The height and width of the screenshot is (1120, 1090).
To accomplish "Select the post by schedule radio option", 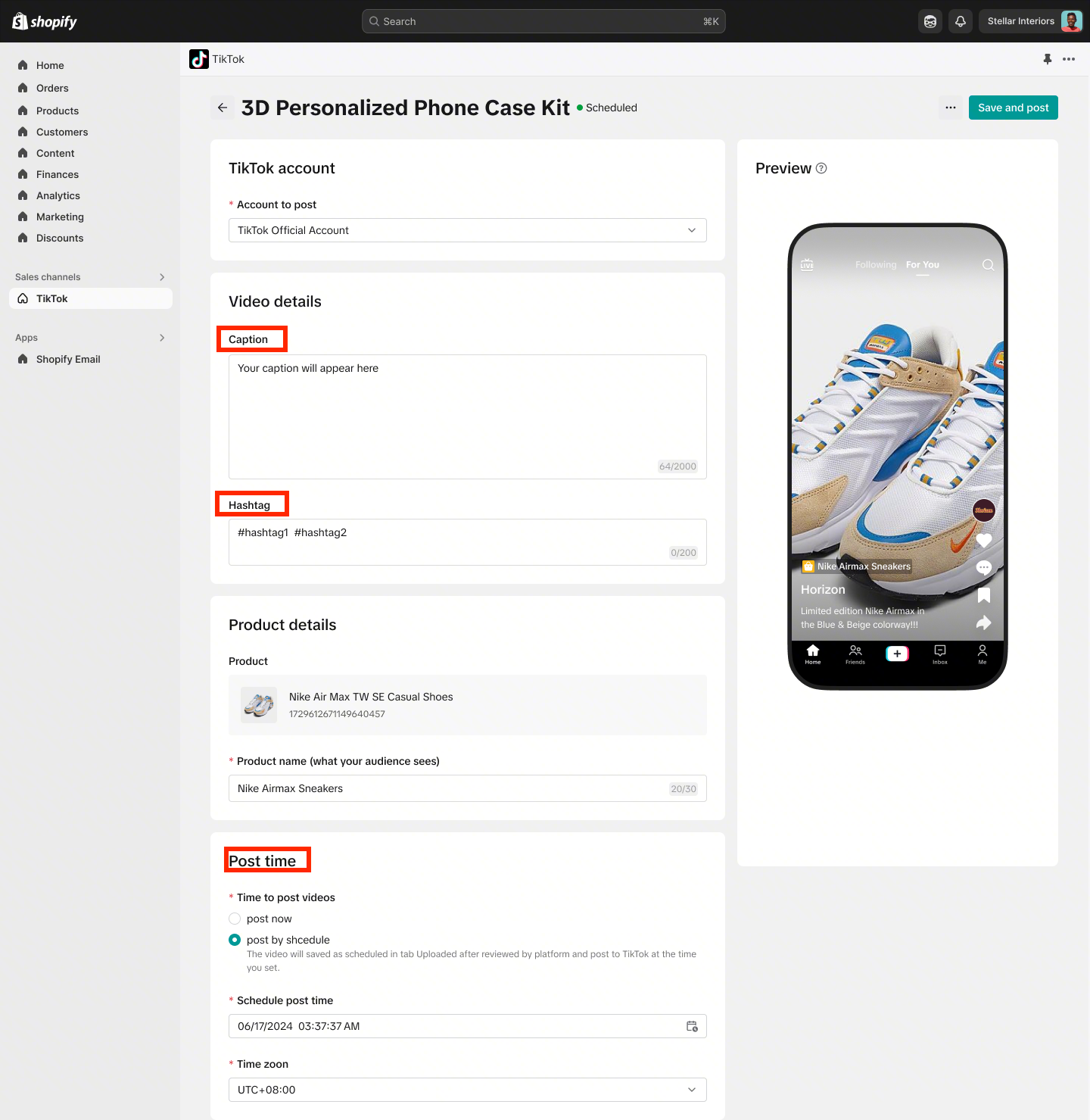I will [x=235, y=940].
